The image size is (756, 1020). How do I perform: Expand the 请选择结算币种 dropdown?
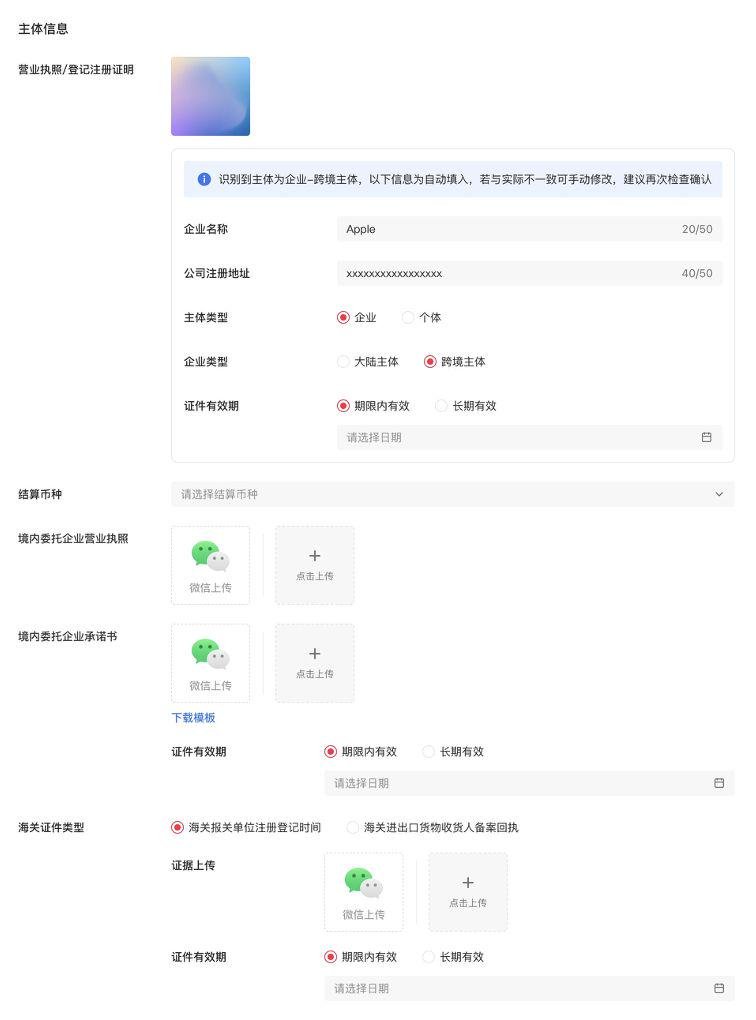[x=453, y=494]
